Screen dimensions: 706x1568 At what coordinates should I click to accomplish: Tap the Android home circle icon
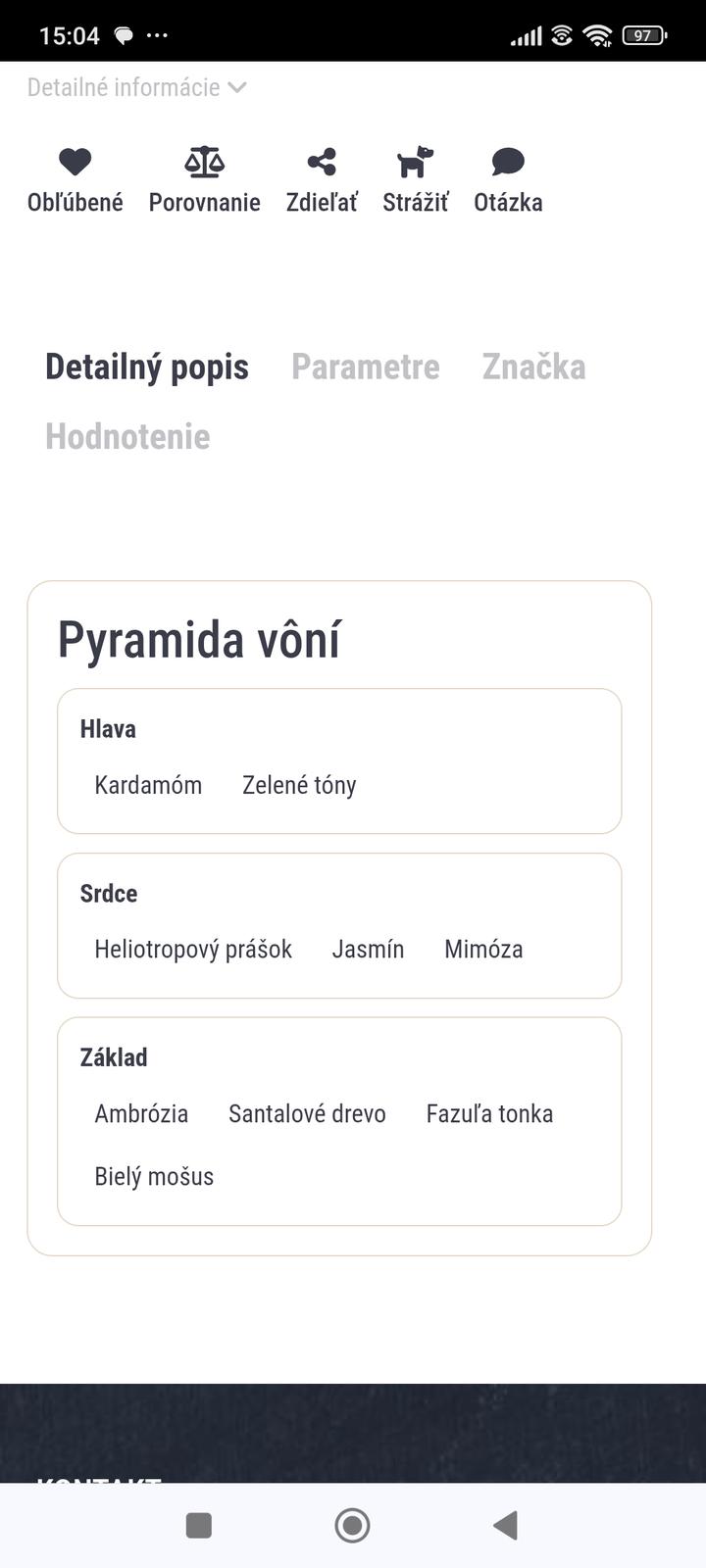pos(352,1525)
